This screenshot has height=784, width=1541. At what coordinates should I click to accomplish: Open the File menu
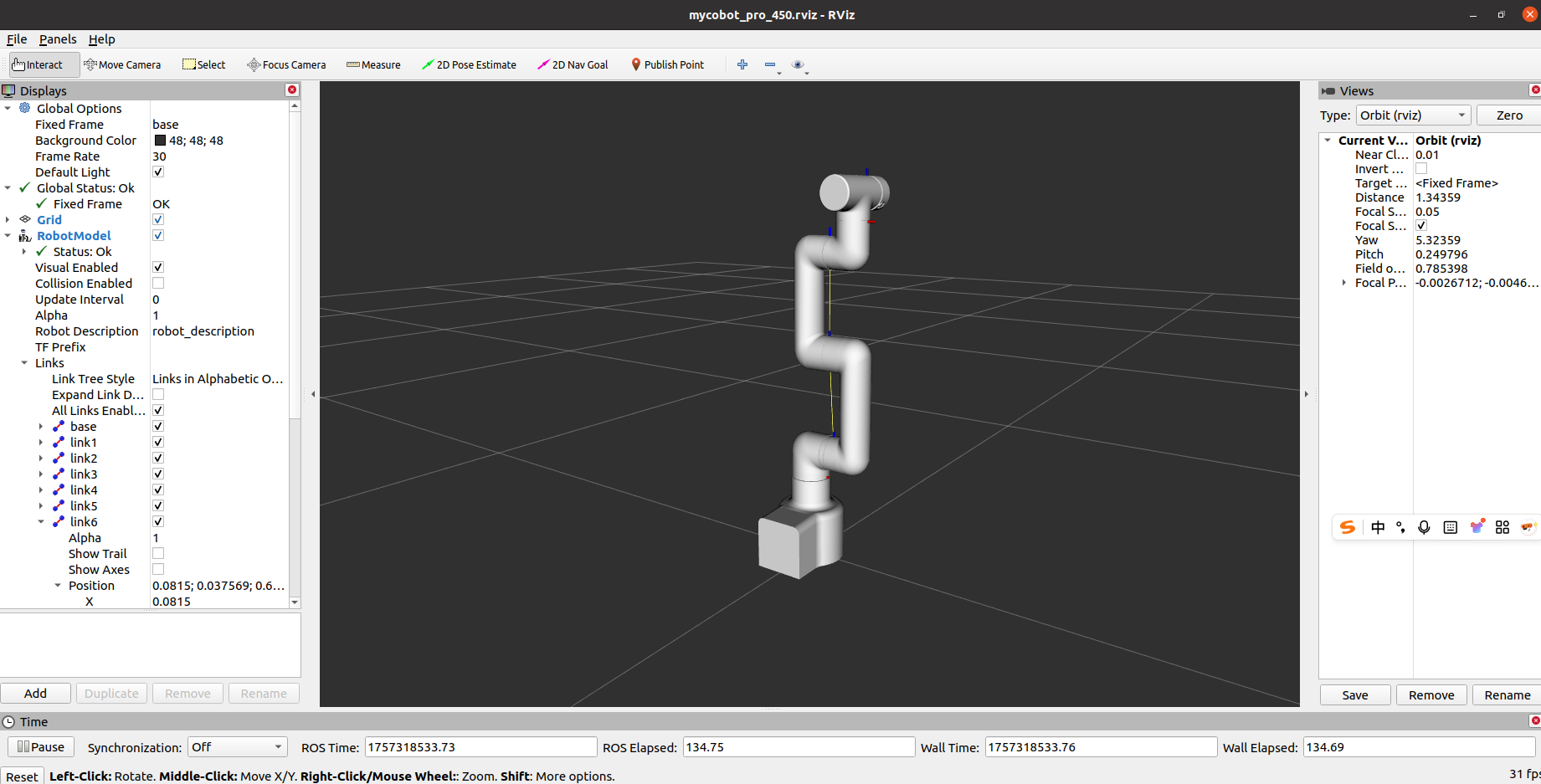pyautogui.click(x=17, y=39)
